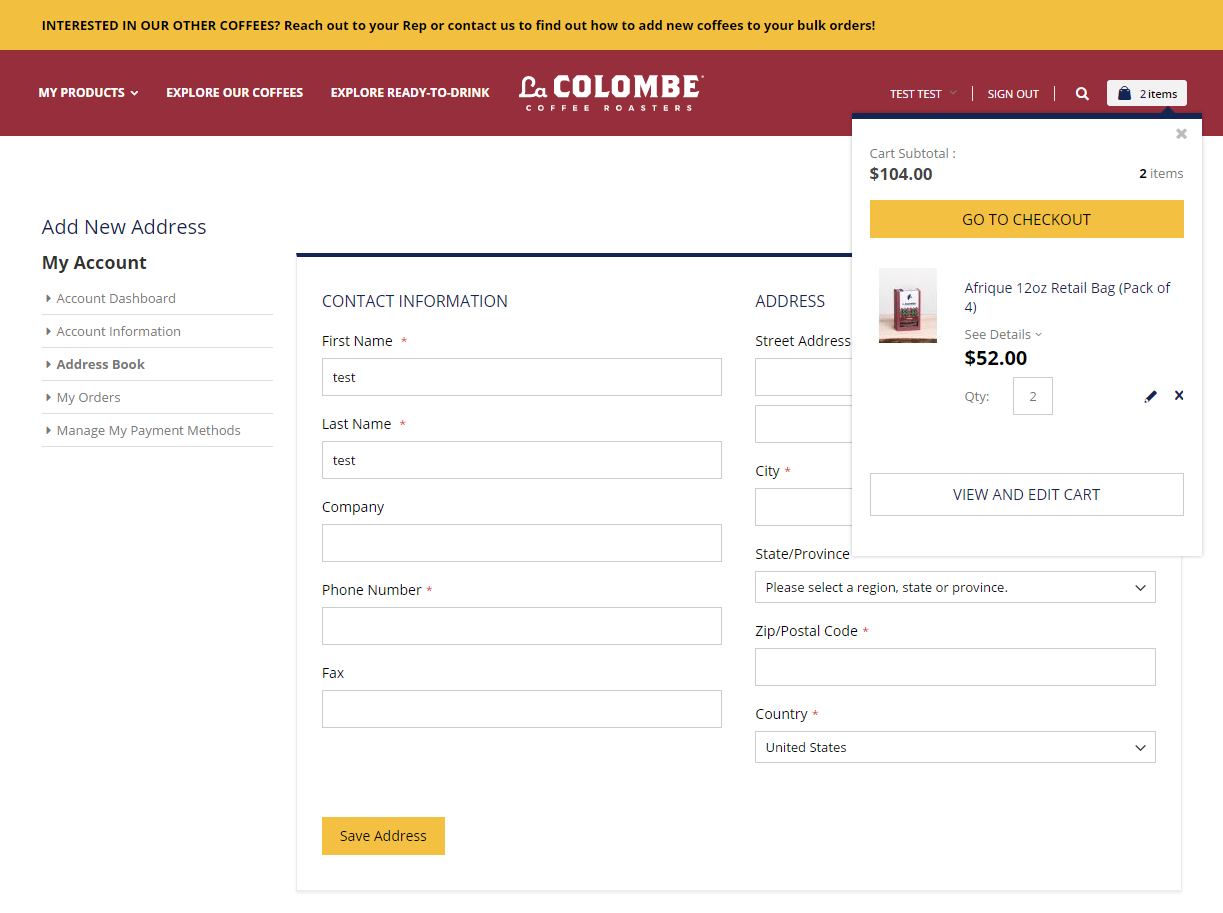Select the Country dropdown
The height and width of the screenshot is (913, 1223).
954,748
